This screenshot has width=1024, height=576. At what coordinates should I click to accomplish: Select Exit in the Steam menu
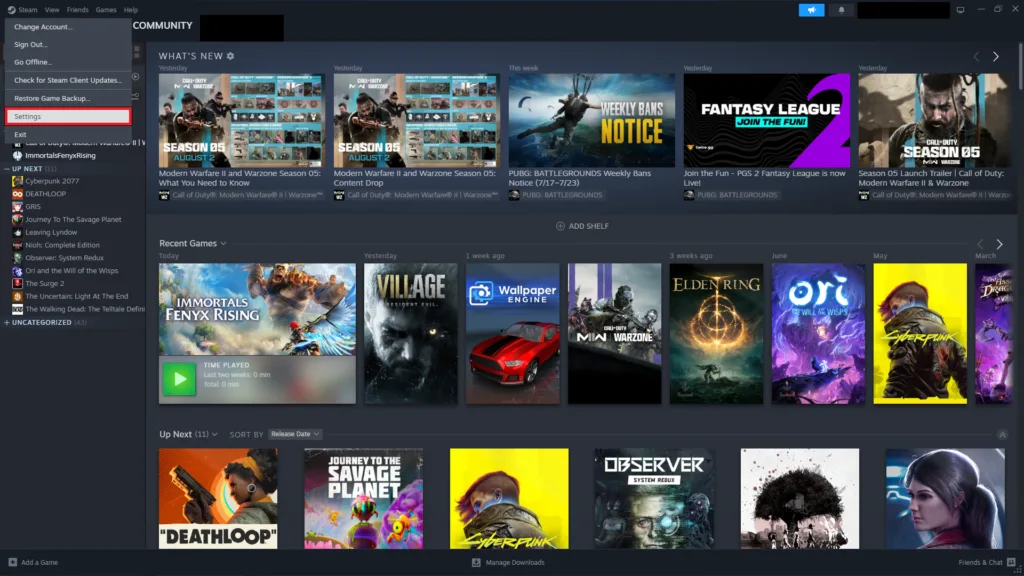click(68, 135)
